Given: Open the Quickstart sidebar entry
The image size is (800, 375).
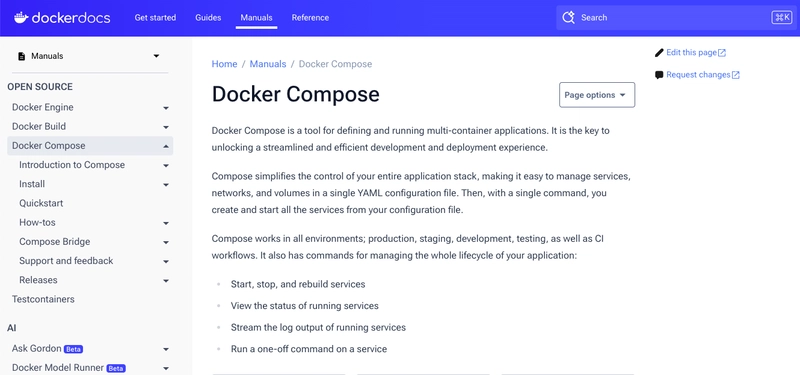Looking at the screenshot, I should [x=41, y=203].
